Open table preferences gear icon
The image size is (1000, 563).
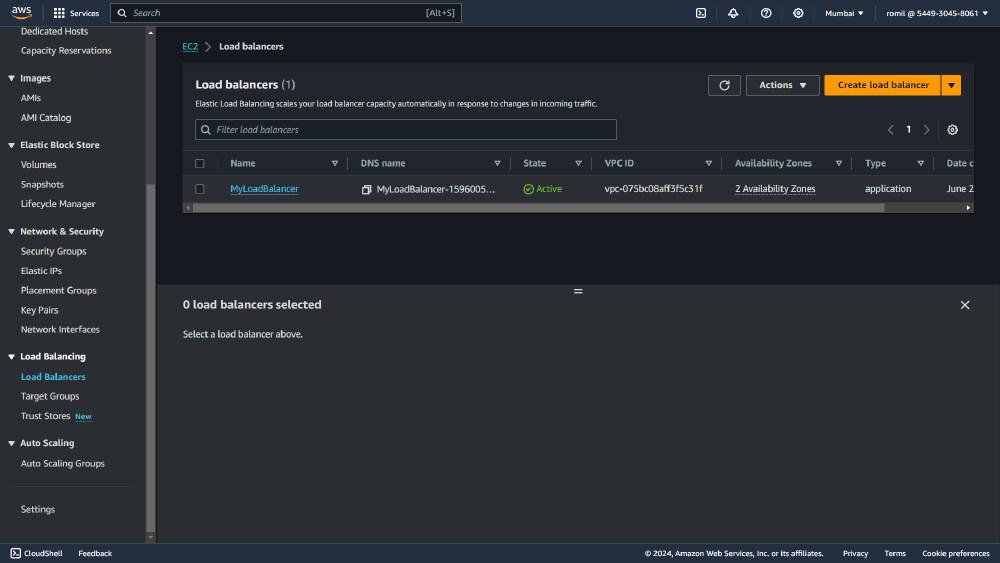(952, 129)
